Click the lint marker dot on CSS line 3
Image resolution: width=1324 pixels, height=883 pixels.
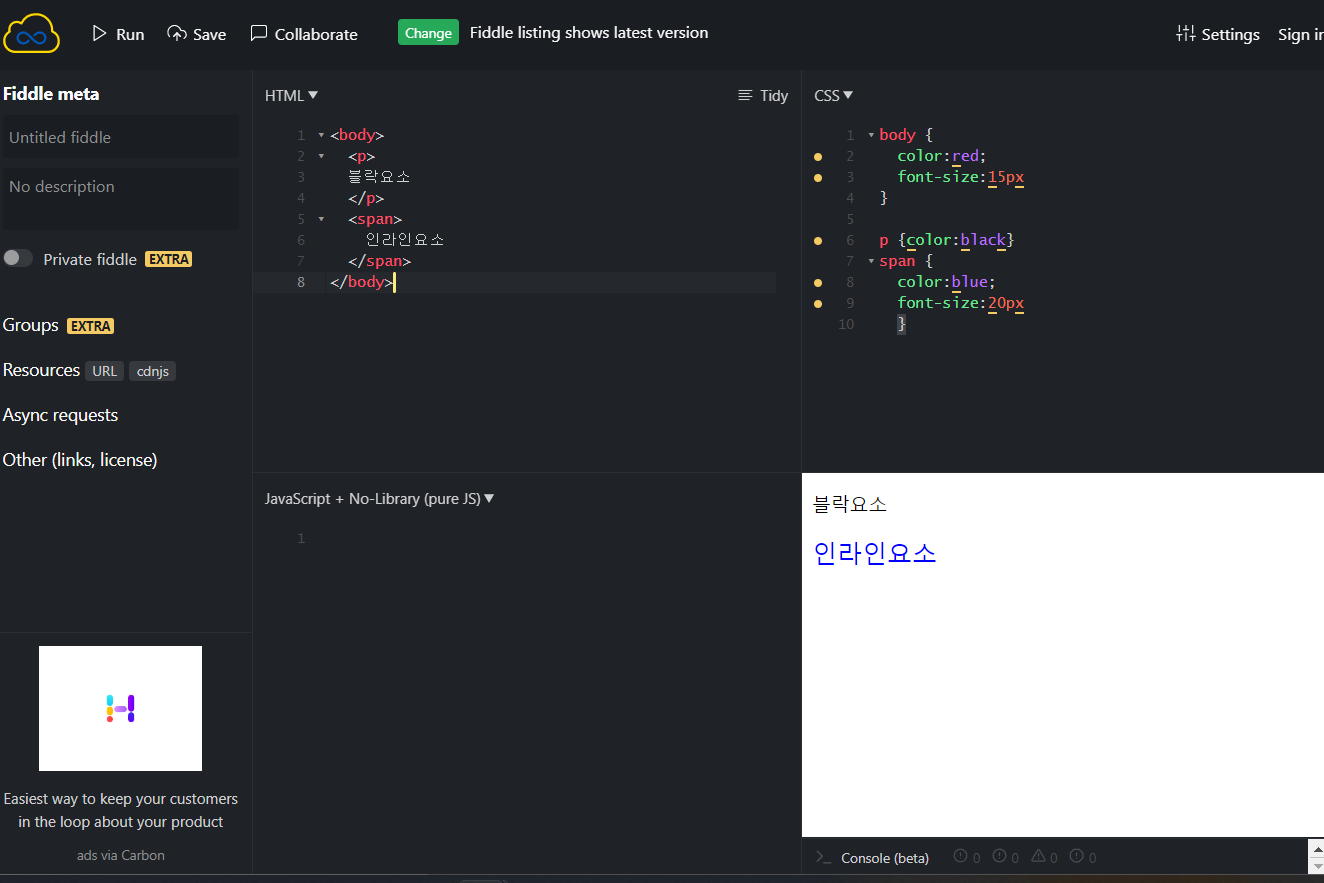pyautogui.click(x=818, y=177)
